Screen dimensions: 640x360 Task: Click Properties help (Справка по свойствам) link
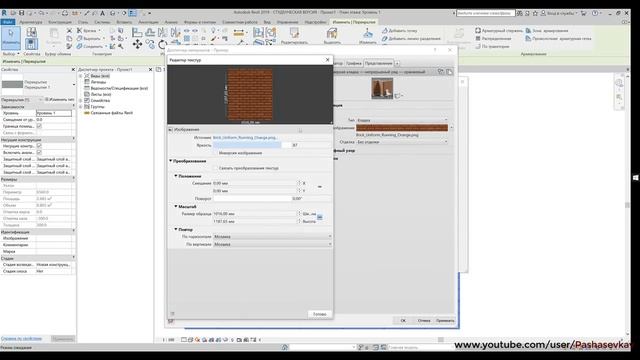coord(21,339)
